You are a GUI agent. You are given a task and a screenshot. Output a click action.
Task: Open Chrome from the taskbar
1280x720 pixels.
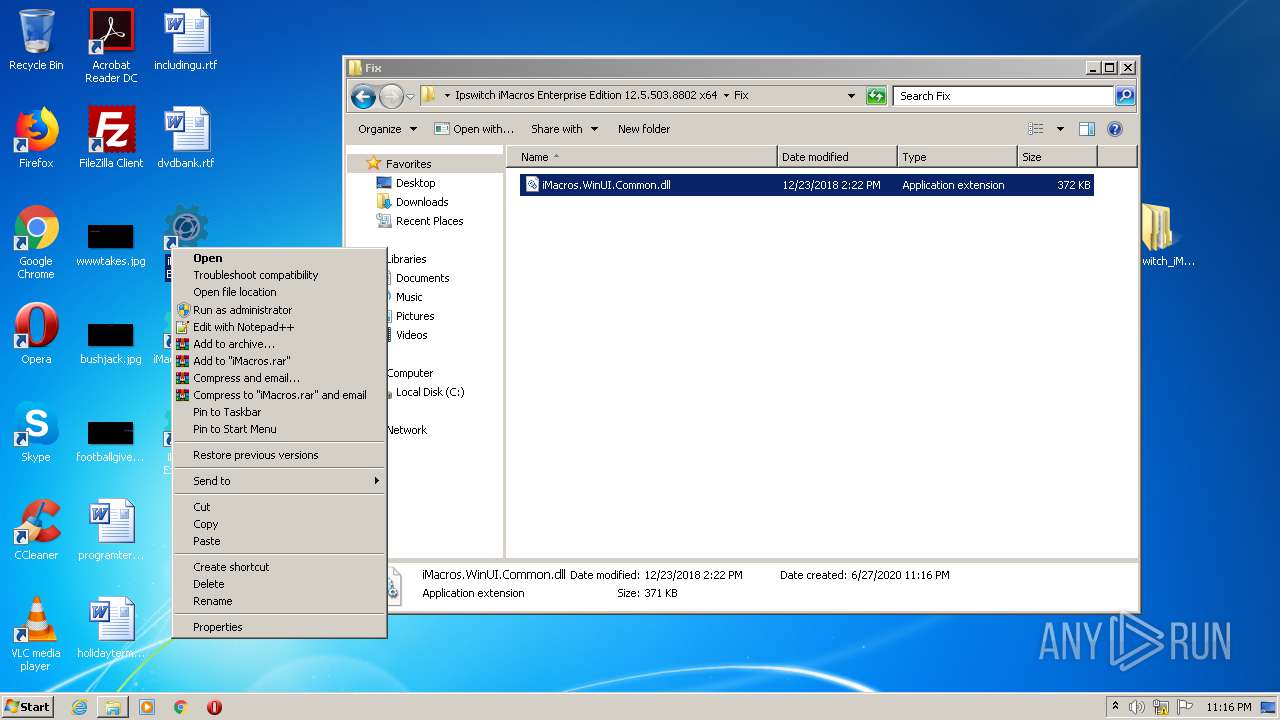pos(181,707)
